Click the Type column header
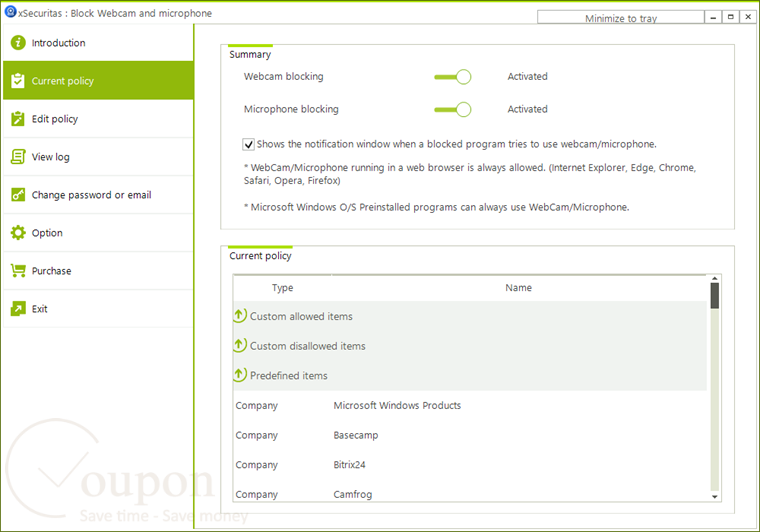This screenshot has width=760, height=532. pyautogui.click(x=283, y=288)
